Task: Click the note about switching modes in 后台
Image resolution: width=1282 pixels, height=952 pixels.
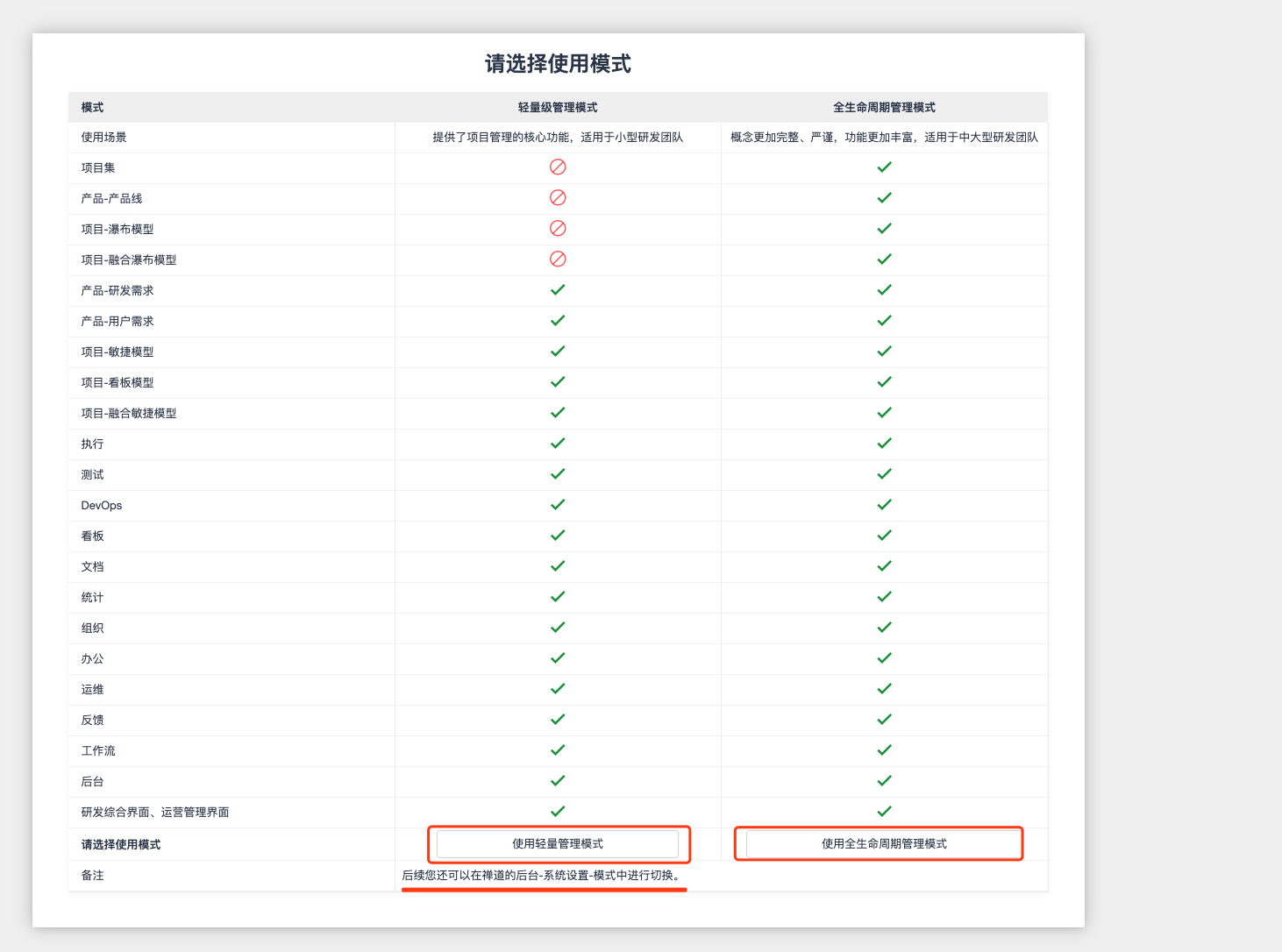Action: tap(542, 875)
